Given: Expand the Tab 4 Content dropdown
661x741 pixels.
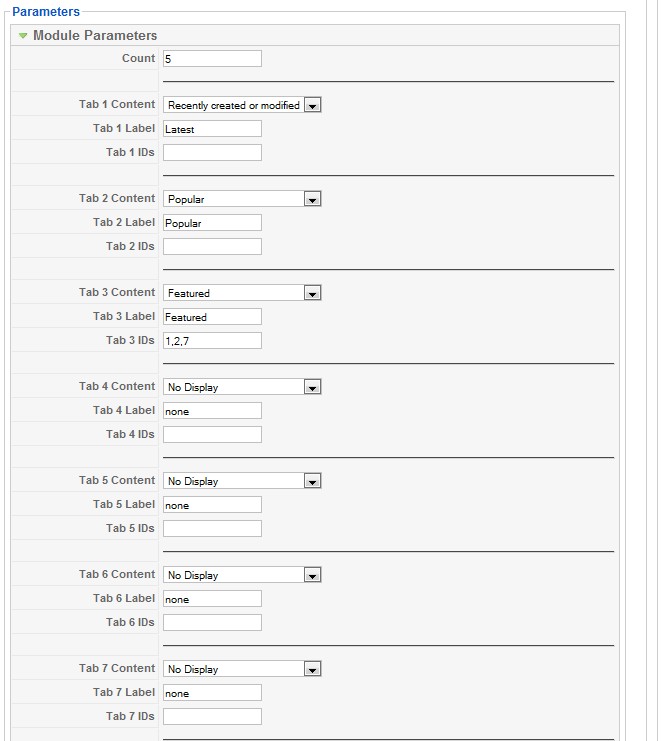Looking at the screenshot, I should tap(242, 387).
